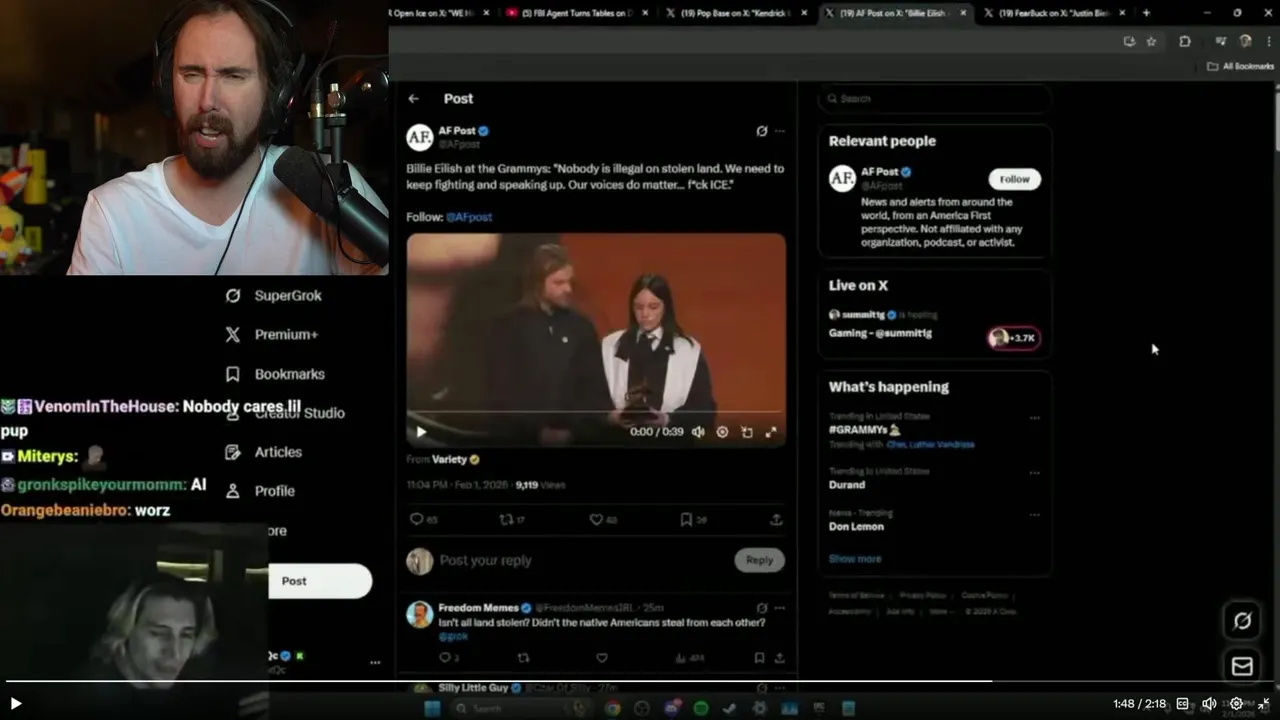Viewport: 1280px width, 720px height.
Task: Click the X search box
Action: coord(934,99)
